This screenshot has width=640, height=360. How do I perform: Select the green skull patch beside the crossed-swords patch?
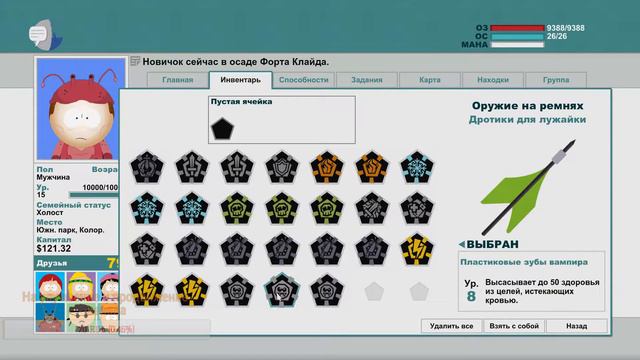[327, 209]
